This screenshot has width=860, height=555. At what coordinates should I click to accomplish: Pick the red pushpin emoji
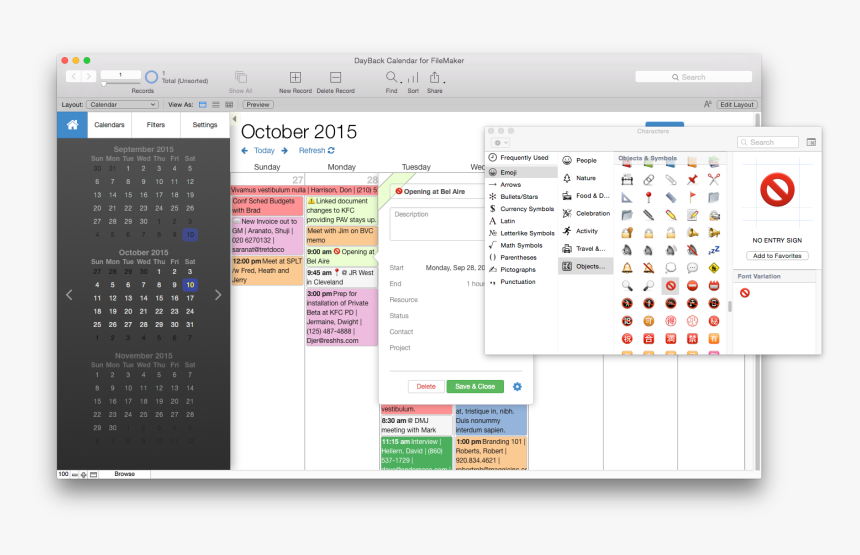click(692, 179)
